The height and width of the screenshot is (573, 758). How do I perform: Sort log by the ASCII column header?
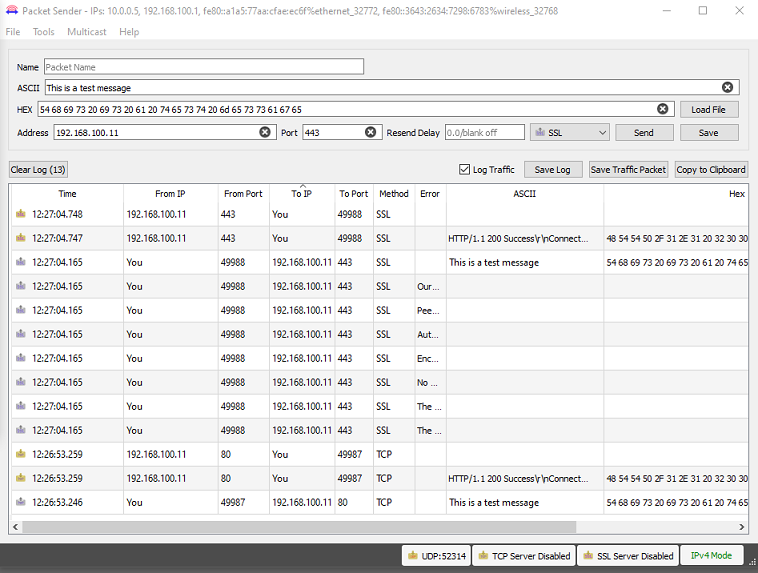(525, 193)
